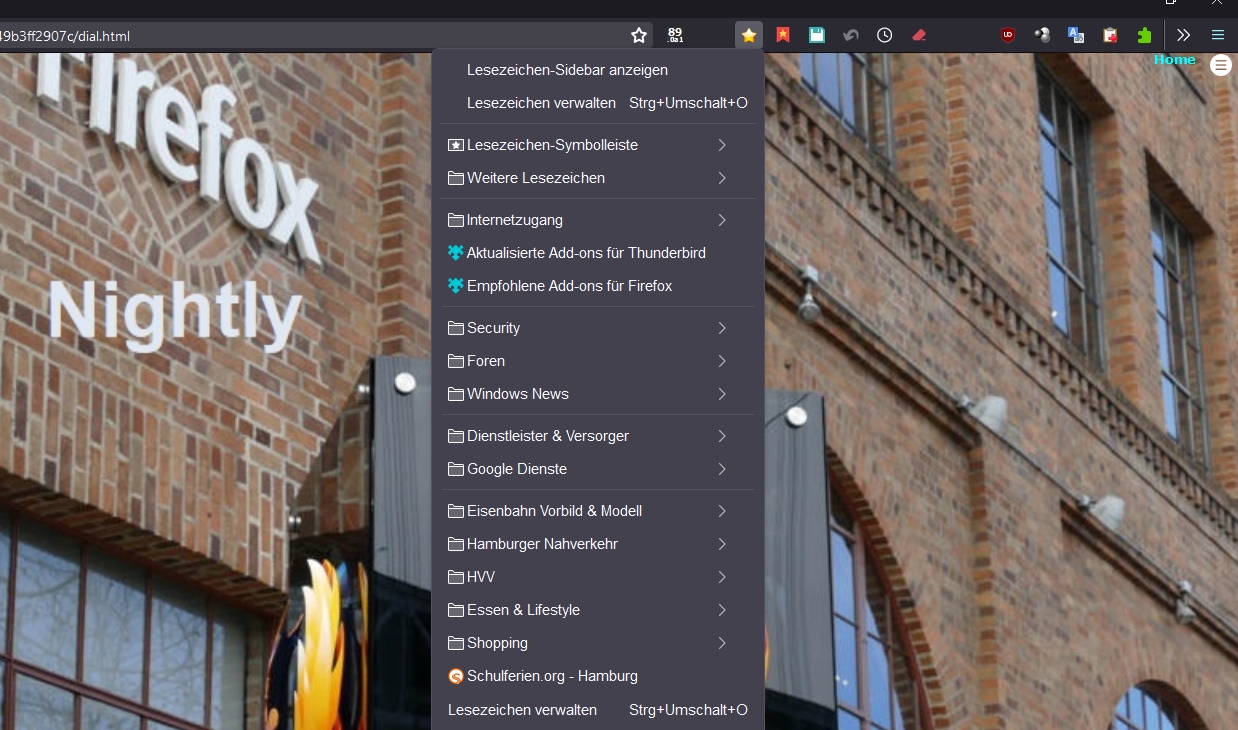The height and width of the screenshot is (730, 1238).
Task: Open the Lesezeichen-Symbolleiste folder
Action: coord(598,145)
